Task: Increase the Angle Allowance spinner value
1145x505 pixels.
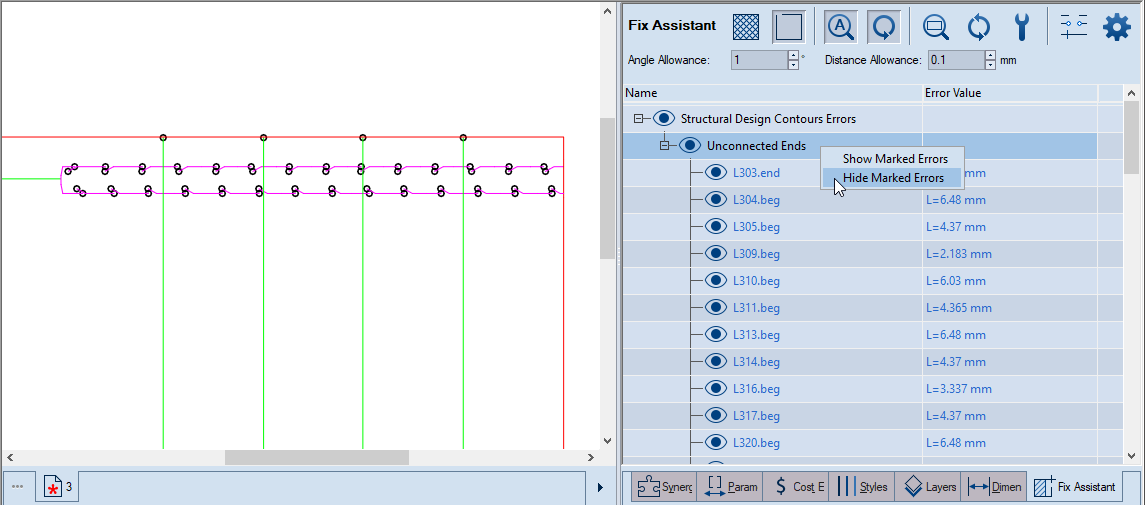Action: tap(793, 55)
